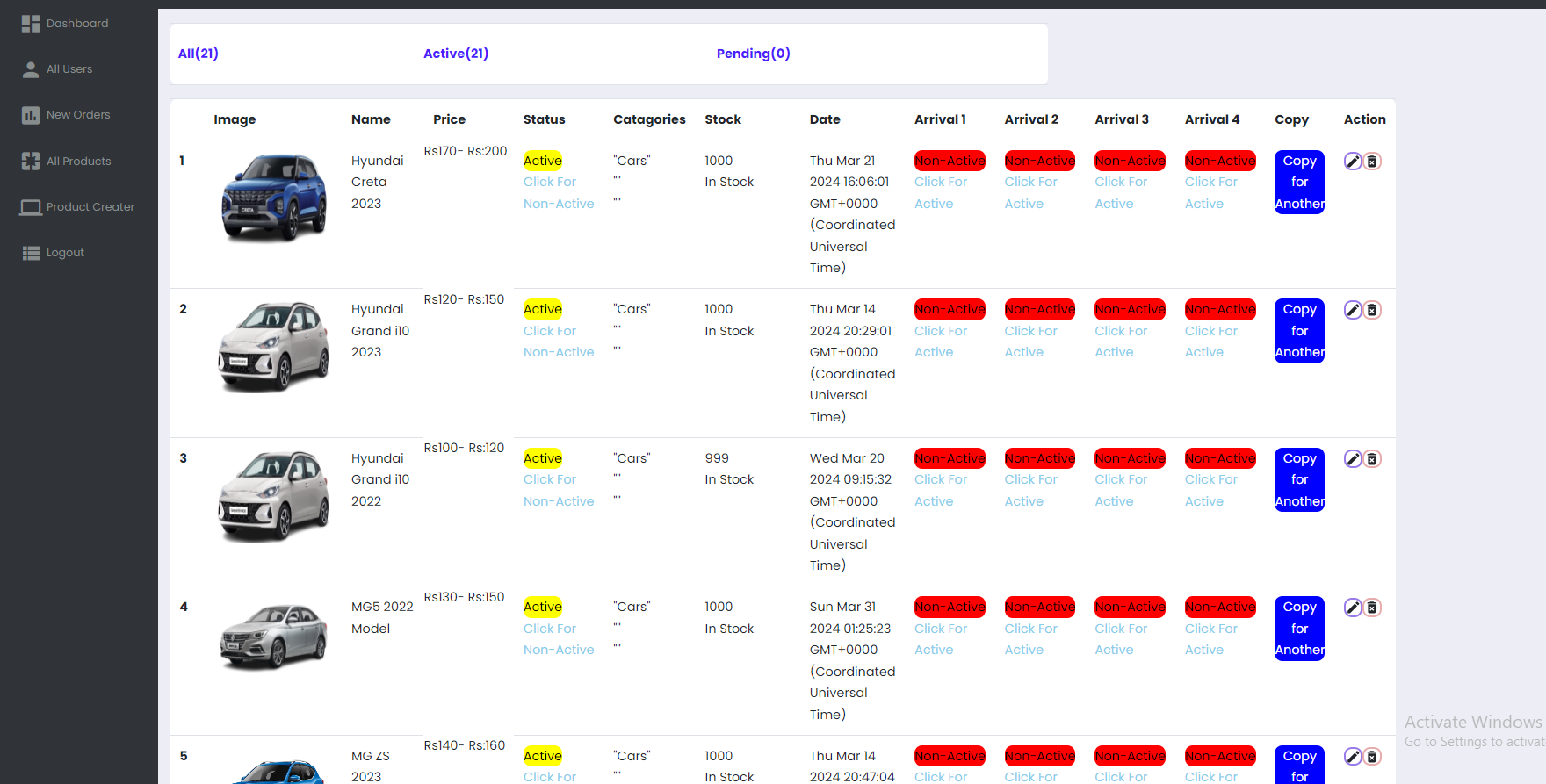This screenshot has width=1546, height=784.
Task: Click the edit pencil icon for Hyundai Creta
Action: [1353, 162]
